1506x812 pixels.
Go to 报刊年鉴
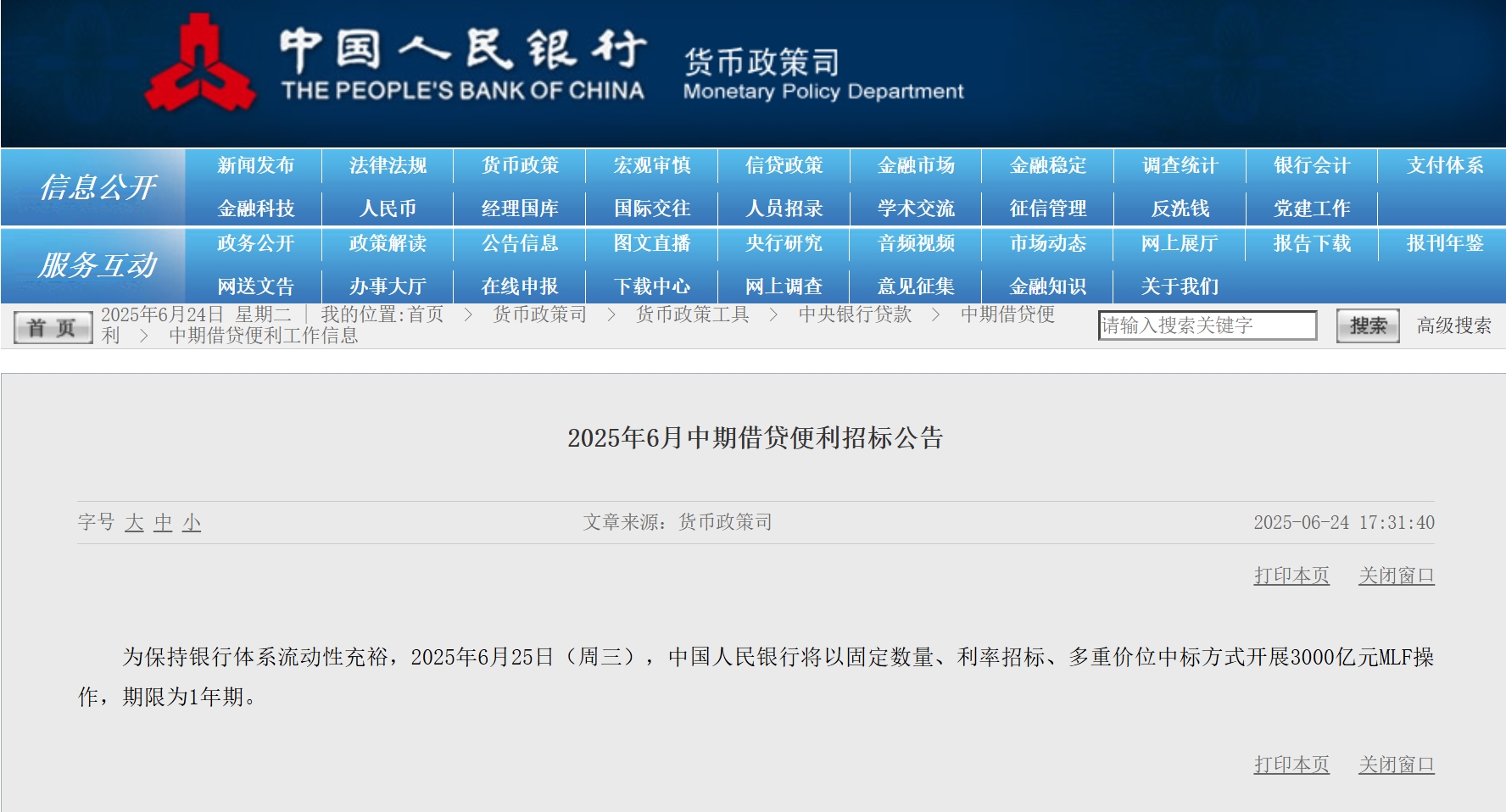[1445, 243]
